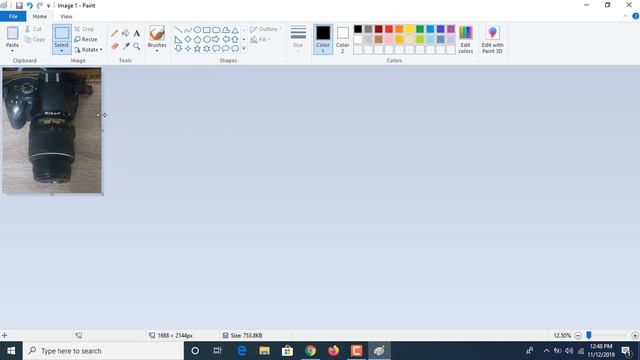640x360 pixels.
Task: Switch to the View tab
Action: pos(66,16)
